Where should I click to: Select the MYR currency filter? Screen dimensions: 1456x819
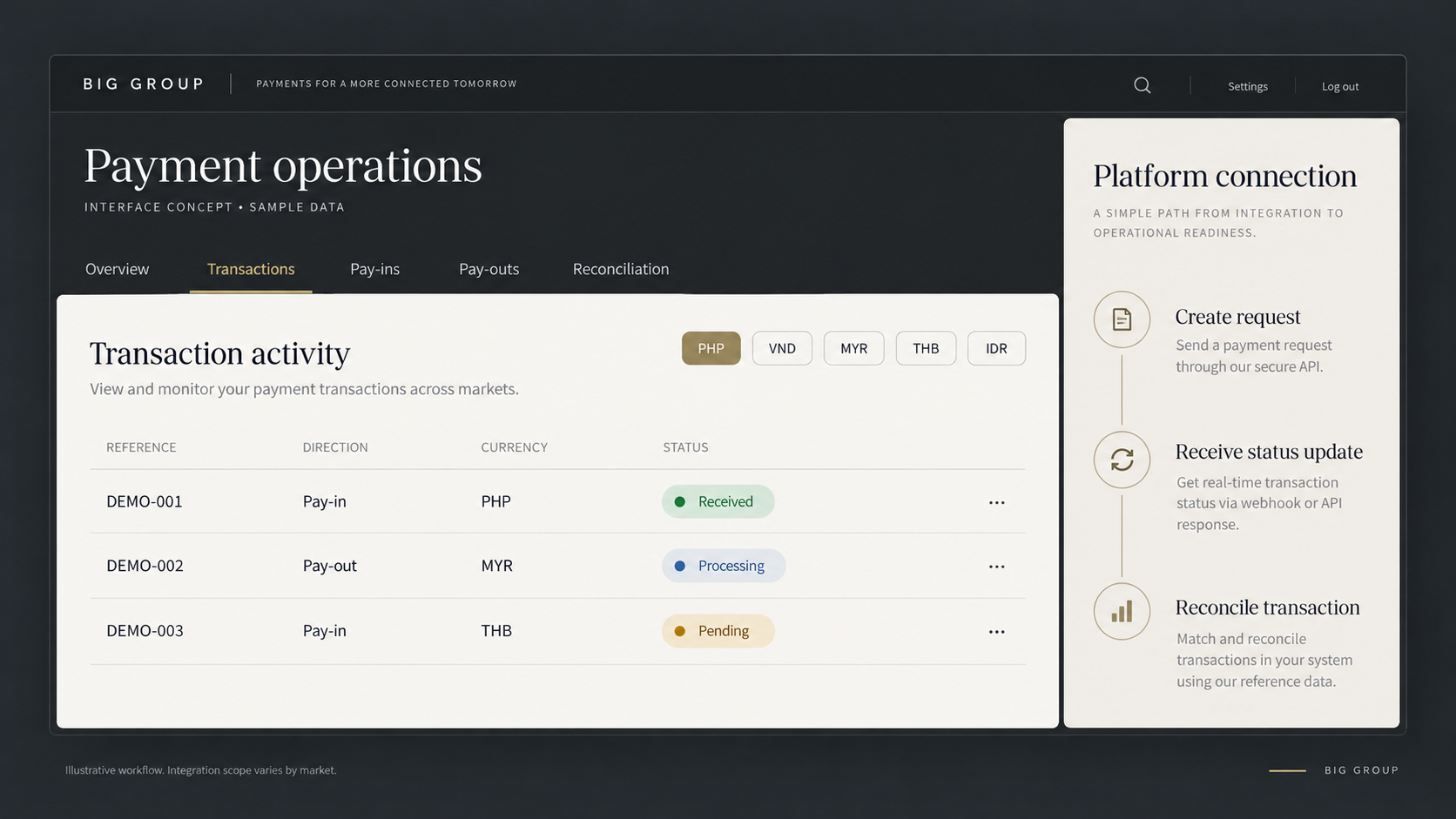[853, 348]
